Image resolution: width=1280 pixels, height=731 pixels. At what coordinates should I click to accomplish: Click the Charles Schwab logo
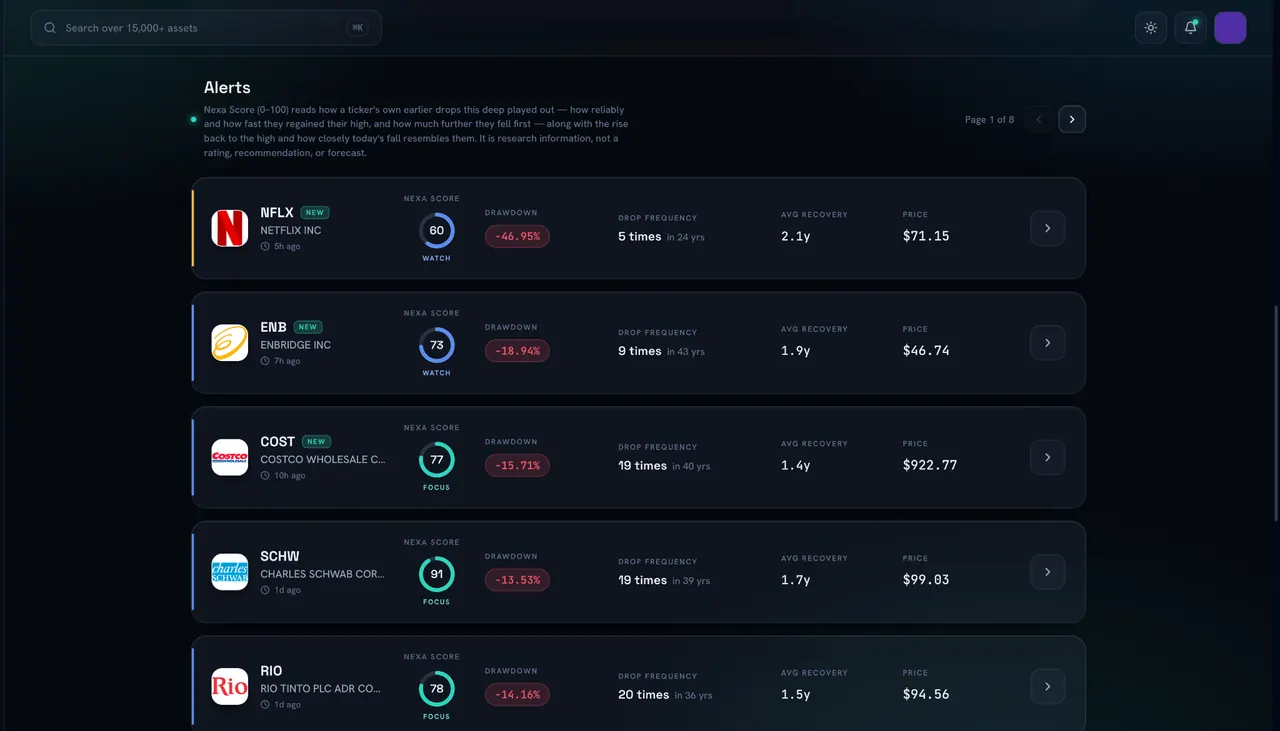tap(230, 572)
